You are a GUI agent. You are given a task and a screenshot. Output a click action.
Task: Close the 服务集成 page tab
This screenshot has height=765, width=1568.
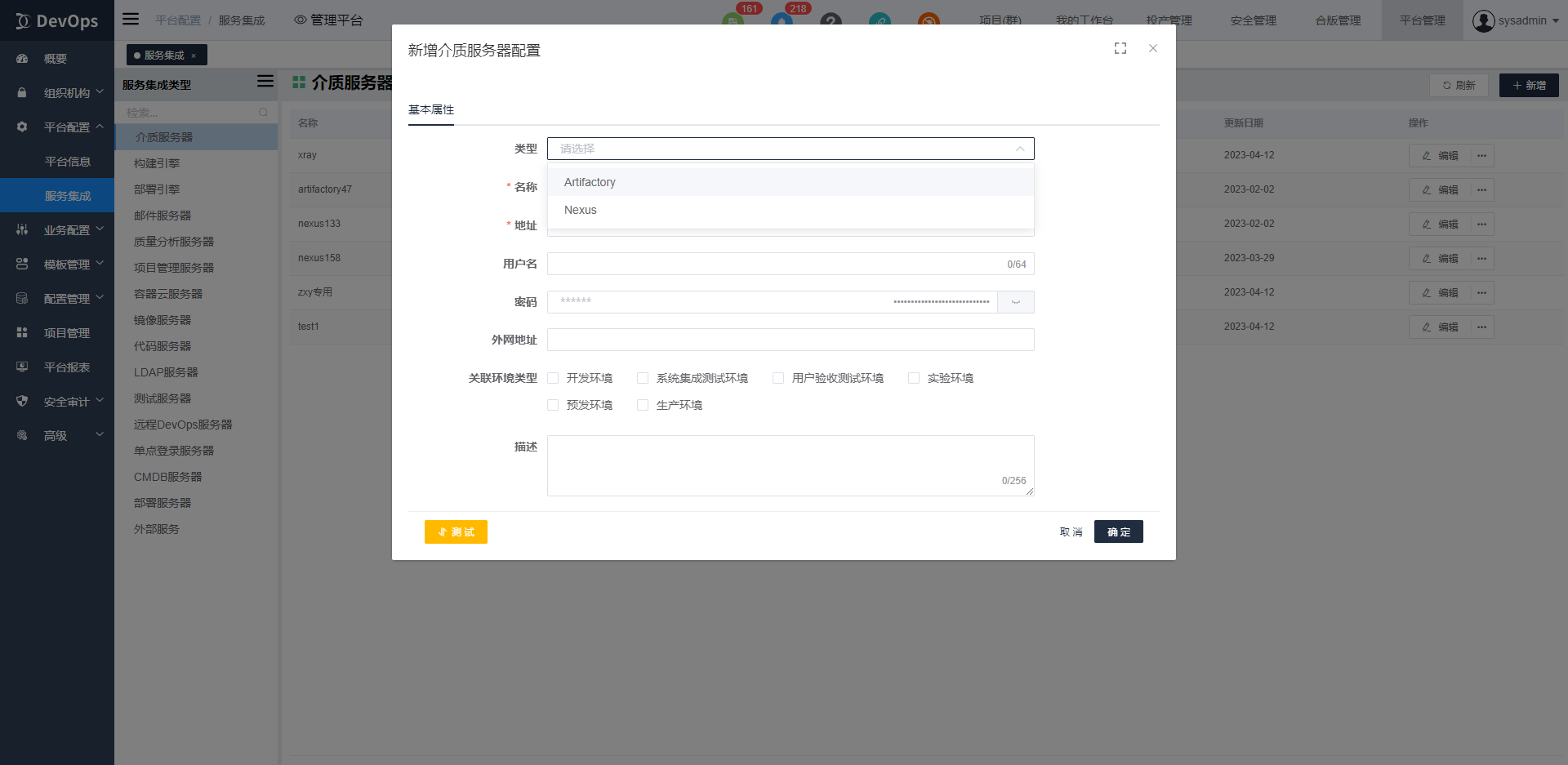[x=194, y=56]
